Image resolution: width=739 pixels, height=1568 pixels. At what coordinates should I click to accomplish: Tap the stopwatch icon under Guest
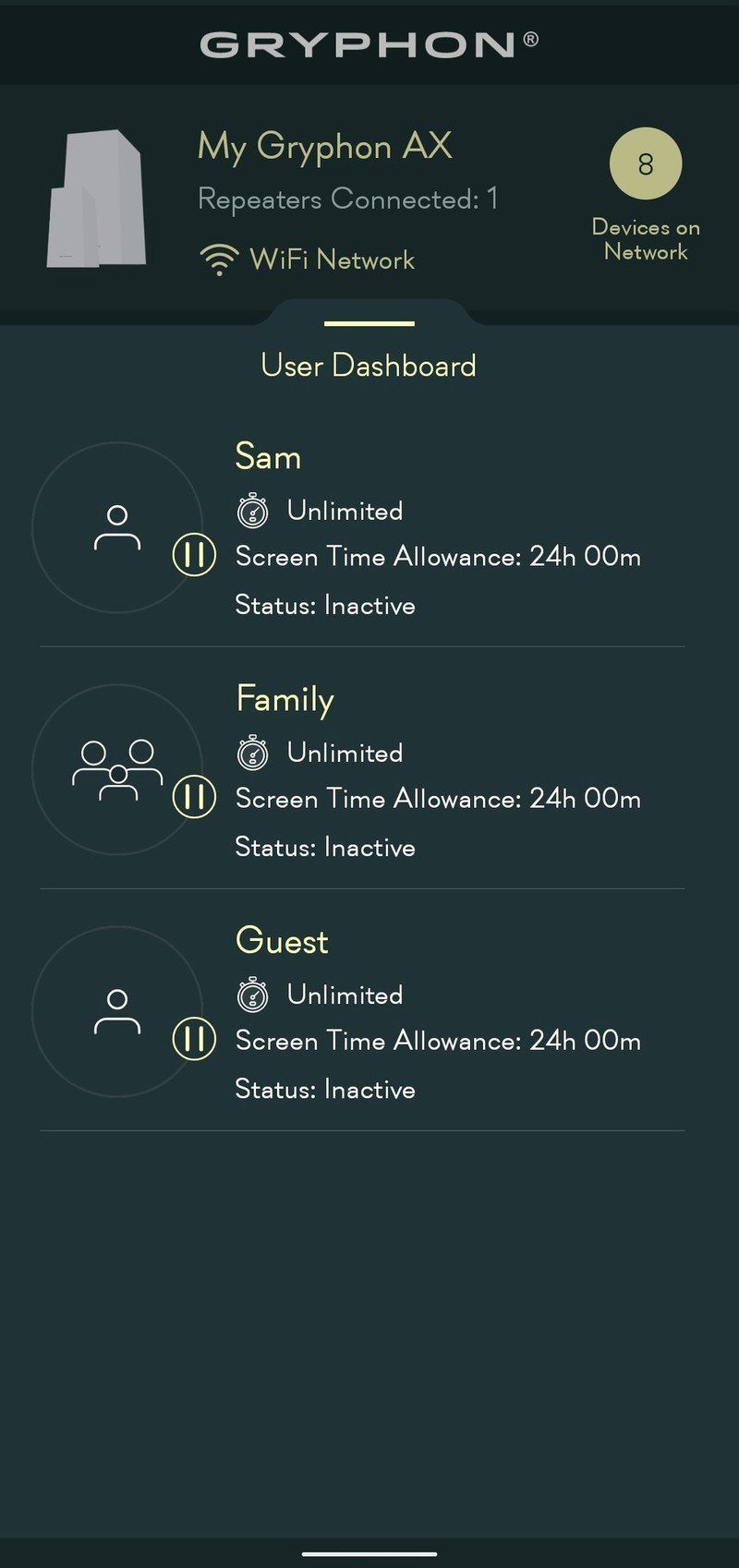[x=252, y=995]
